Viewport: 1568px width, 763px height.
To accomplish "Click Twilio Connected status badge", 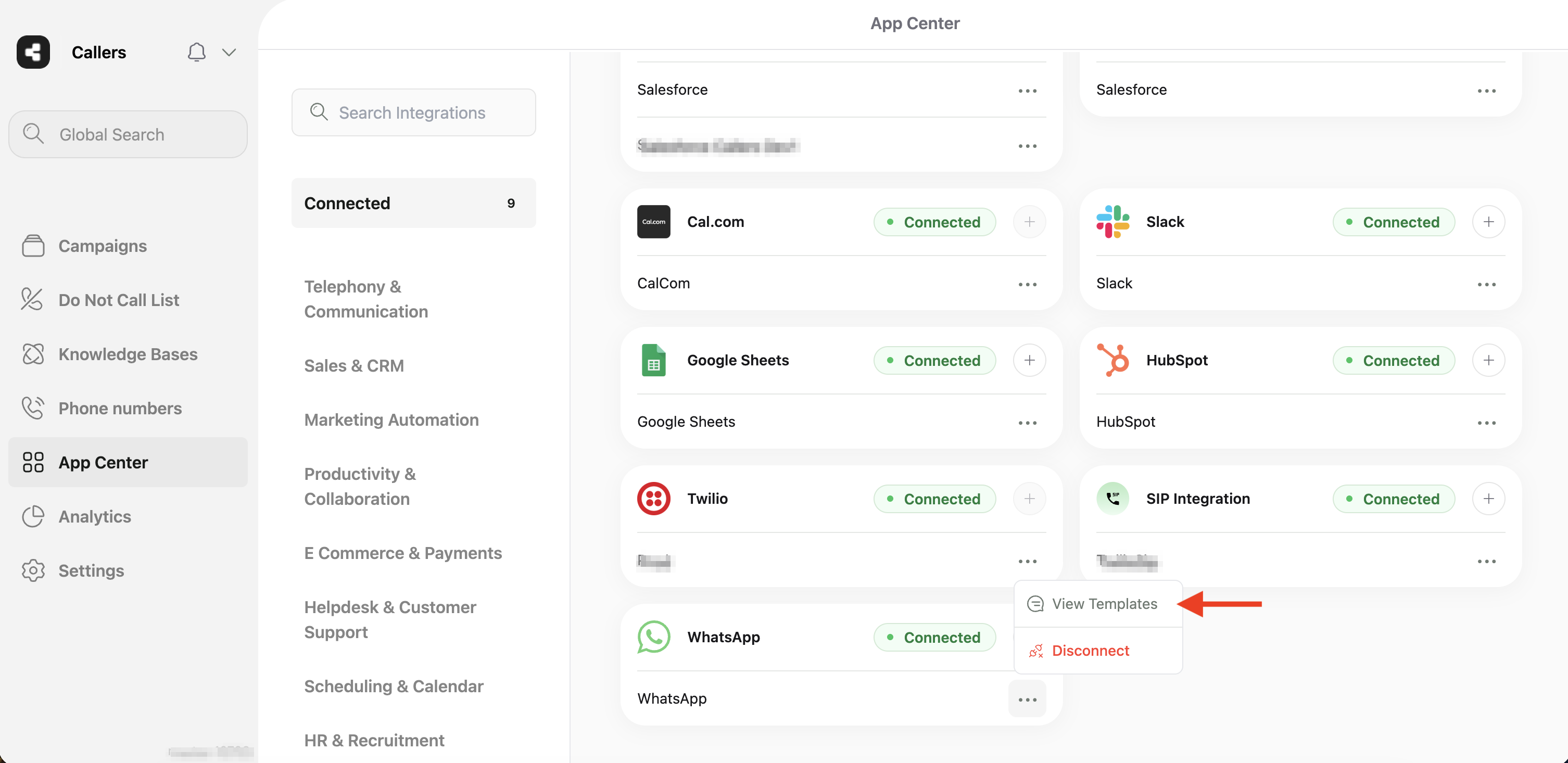I will (934, 499).
